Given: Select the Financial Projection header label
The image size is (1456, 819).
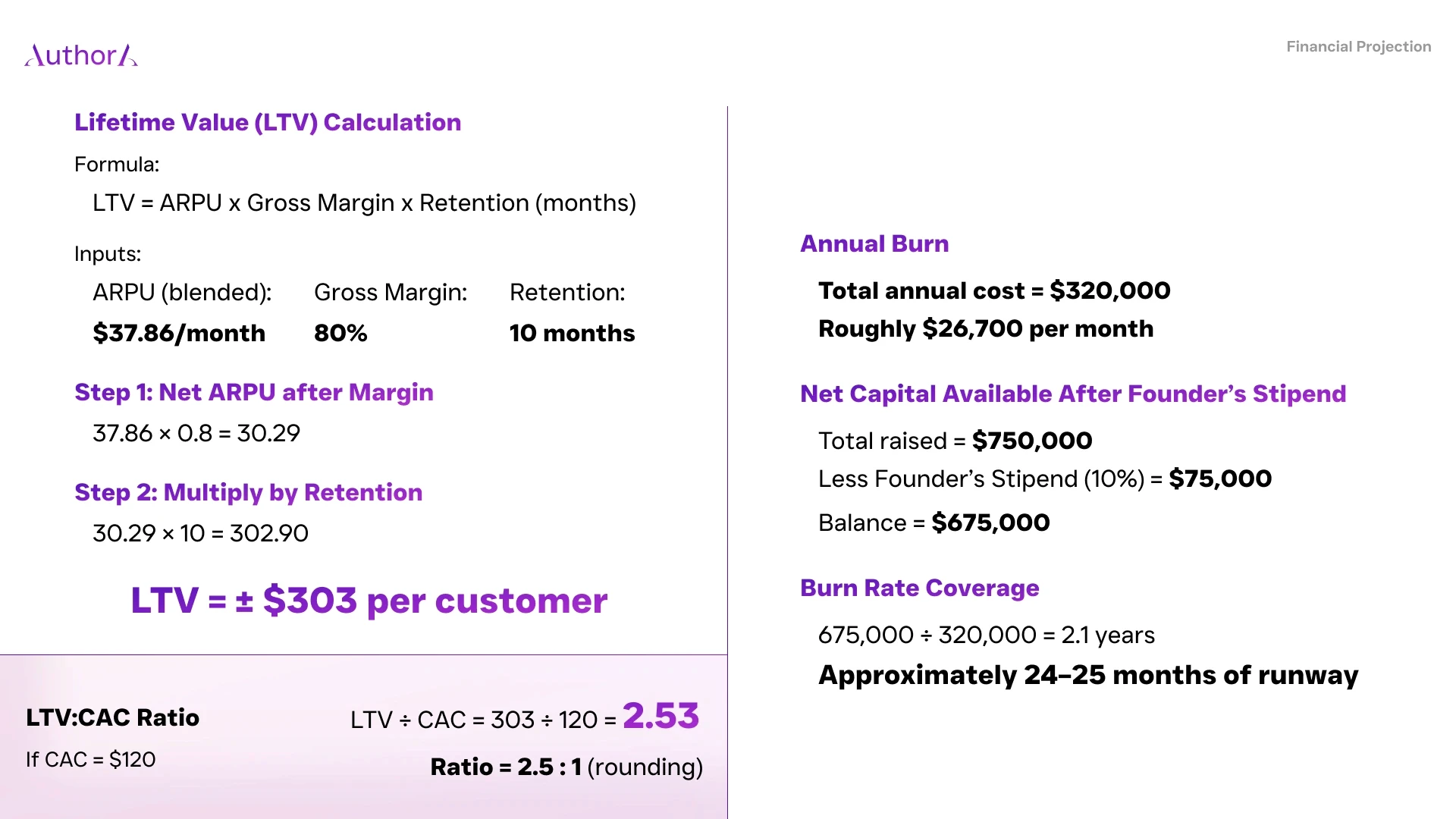Looking at the screenshot, I should click(x=1358, y=47).
